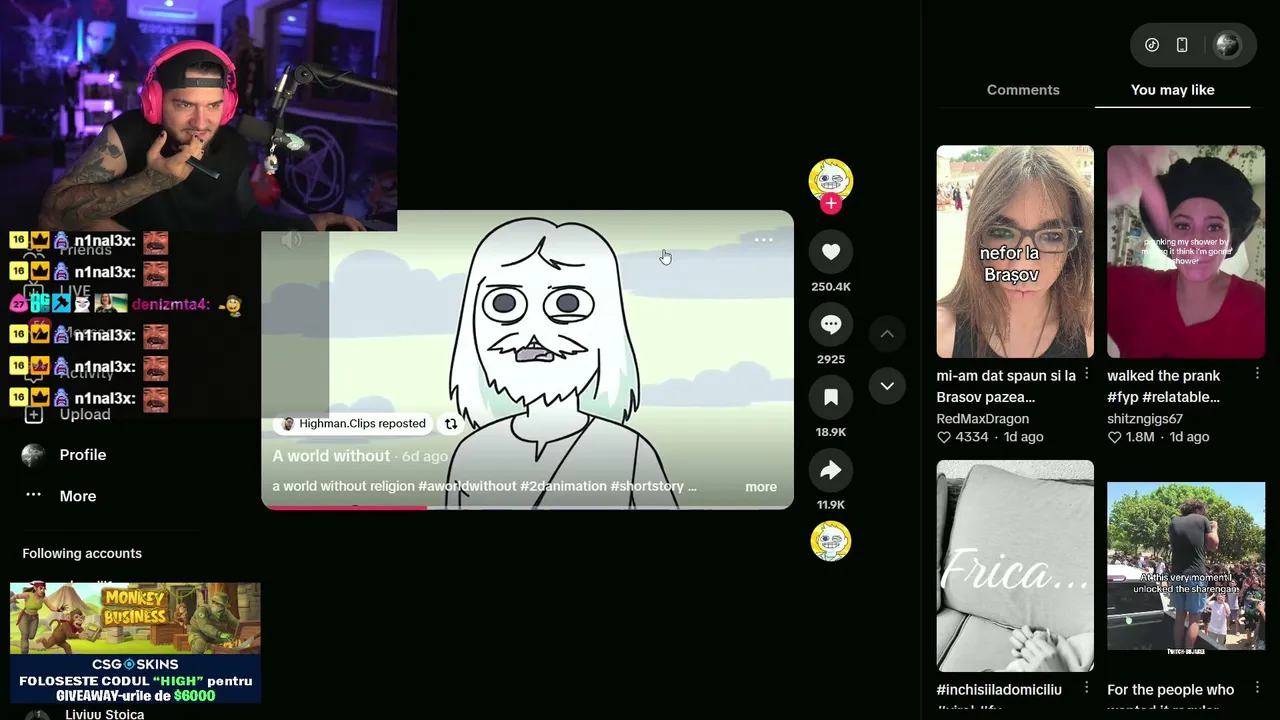Open the profile avatar in the top-right pill

1227,45
